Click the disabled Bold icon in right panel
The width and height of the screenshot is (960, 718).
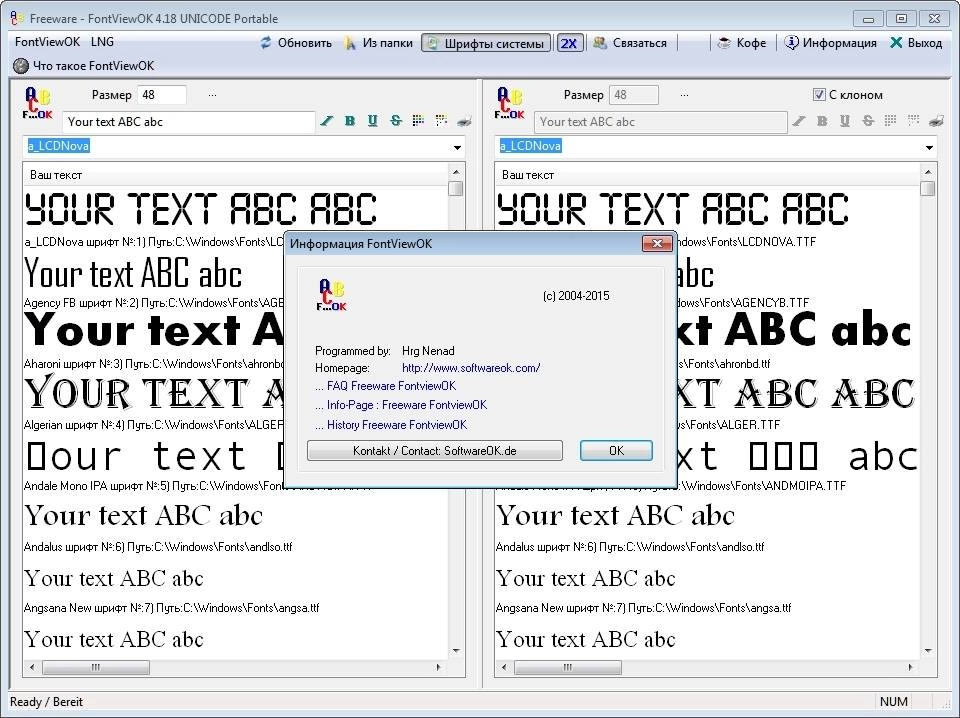click(822, 121)
